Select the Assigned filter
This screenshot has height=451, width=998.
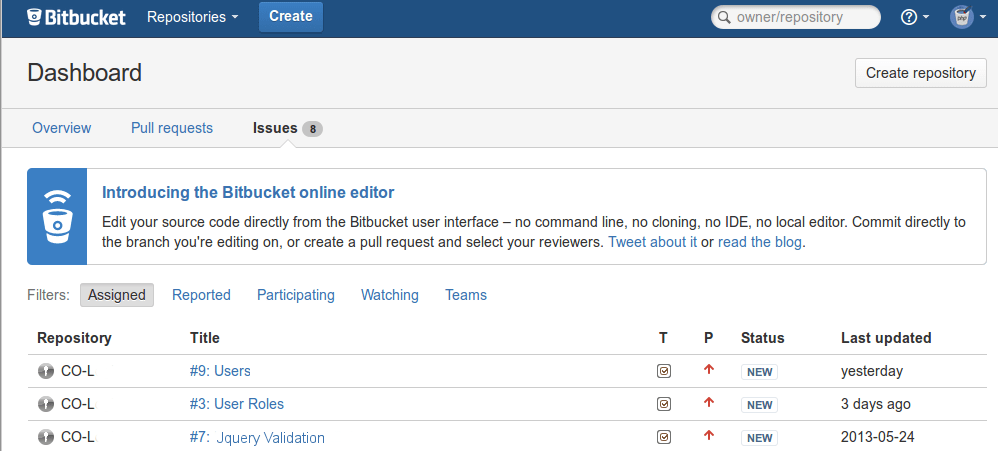pyautogui.click(x=117, y=295)
